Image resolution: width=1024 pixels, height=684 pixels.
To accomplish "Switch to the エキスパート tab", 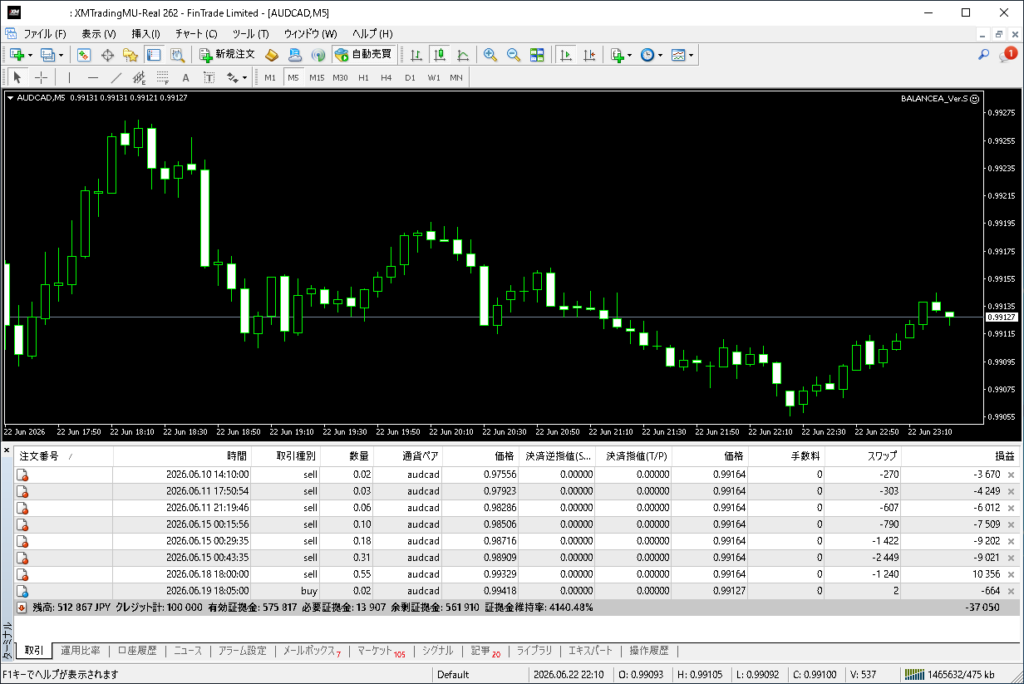I will click(x=590, y=651).
